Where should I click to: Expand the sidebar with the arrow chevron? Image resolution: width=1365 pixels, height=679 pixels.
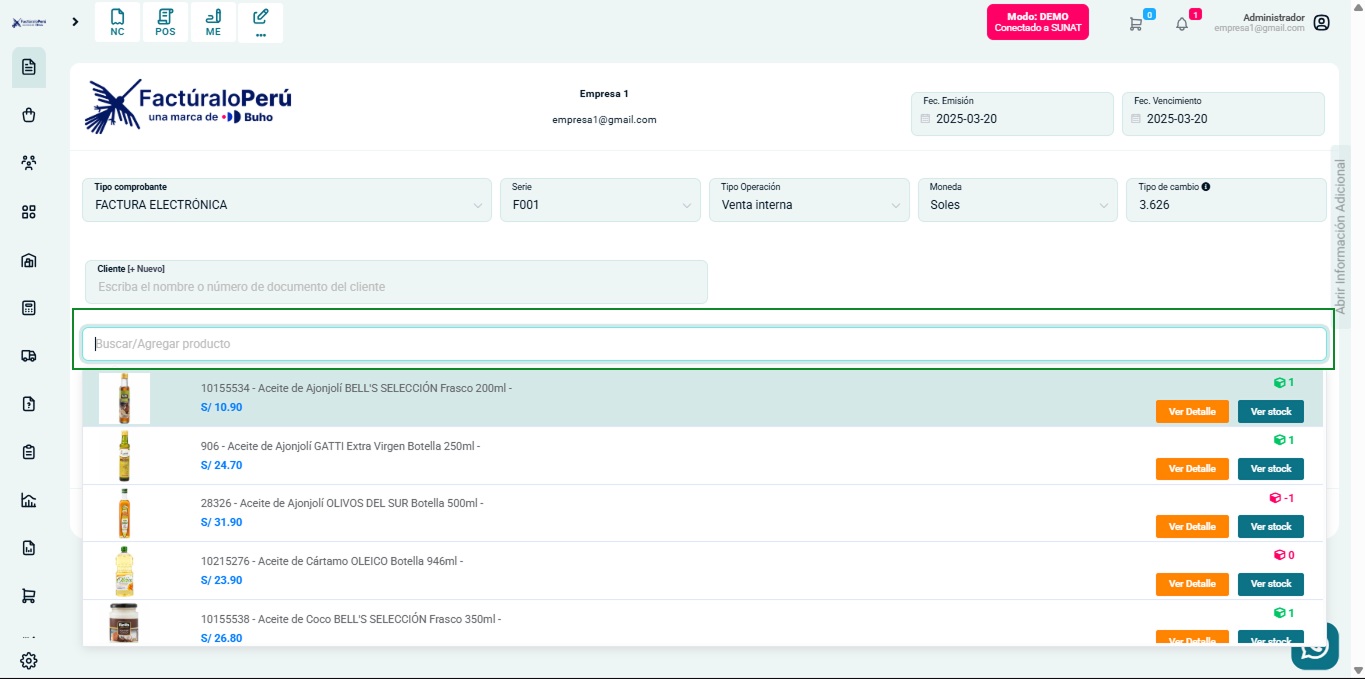pos(76,21)
